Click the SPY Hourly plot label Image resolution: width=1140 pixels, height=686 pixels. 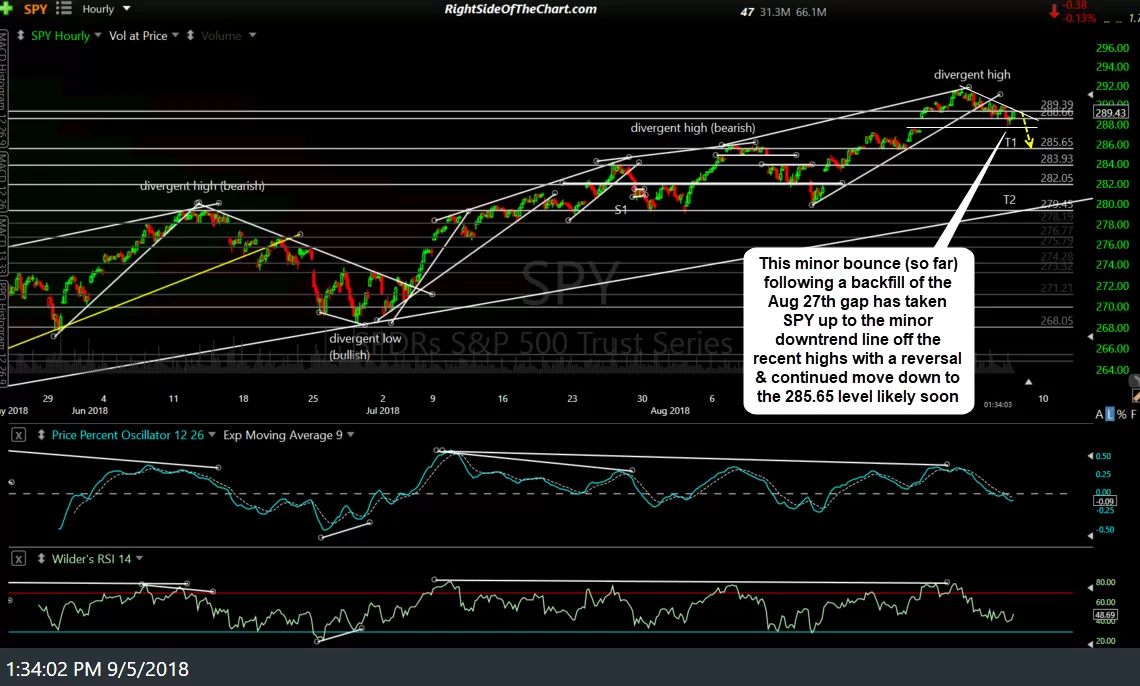click(60, 36)
